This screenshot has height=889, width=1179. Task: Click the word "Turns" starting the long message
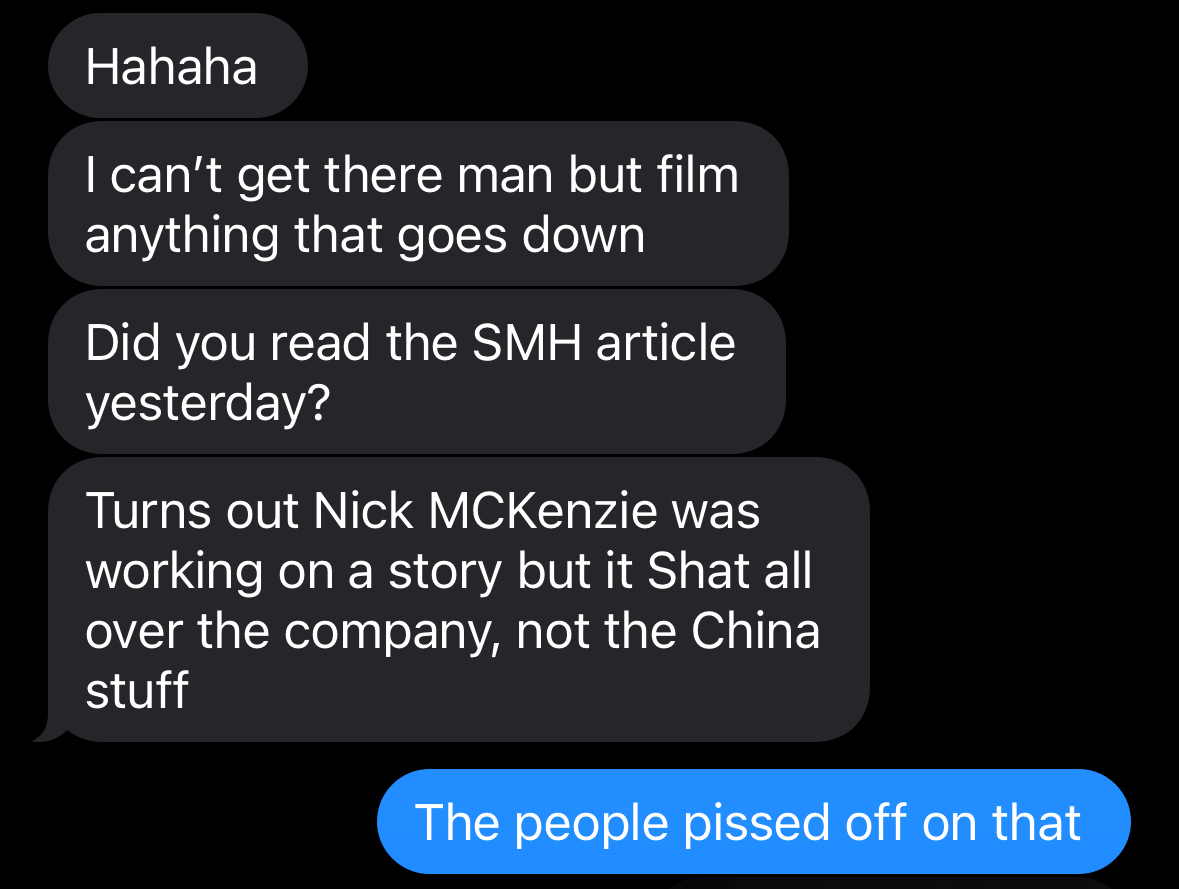click(x=149, y=511)
